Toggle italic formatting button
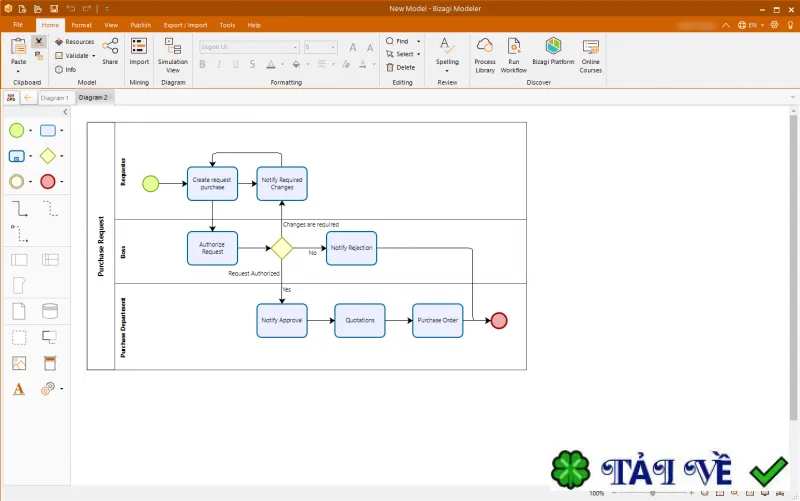 [219, 64]
